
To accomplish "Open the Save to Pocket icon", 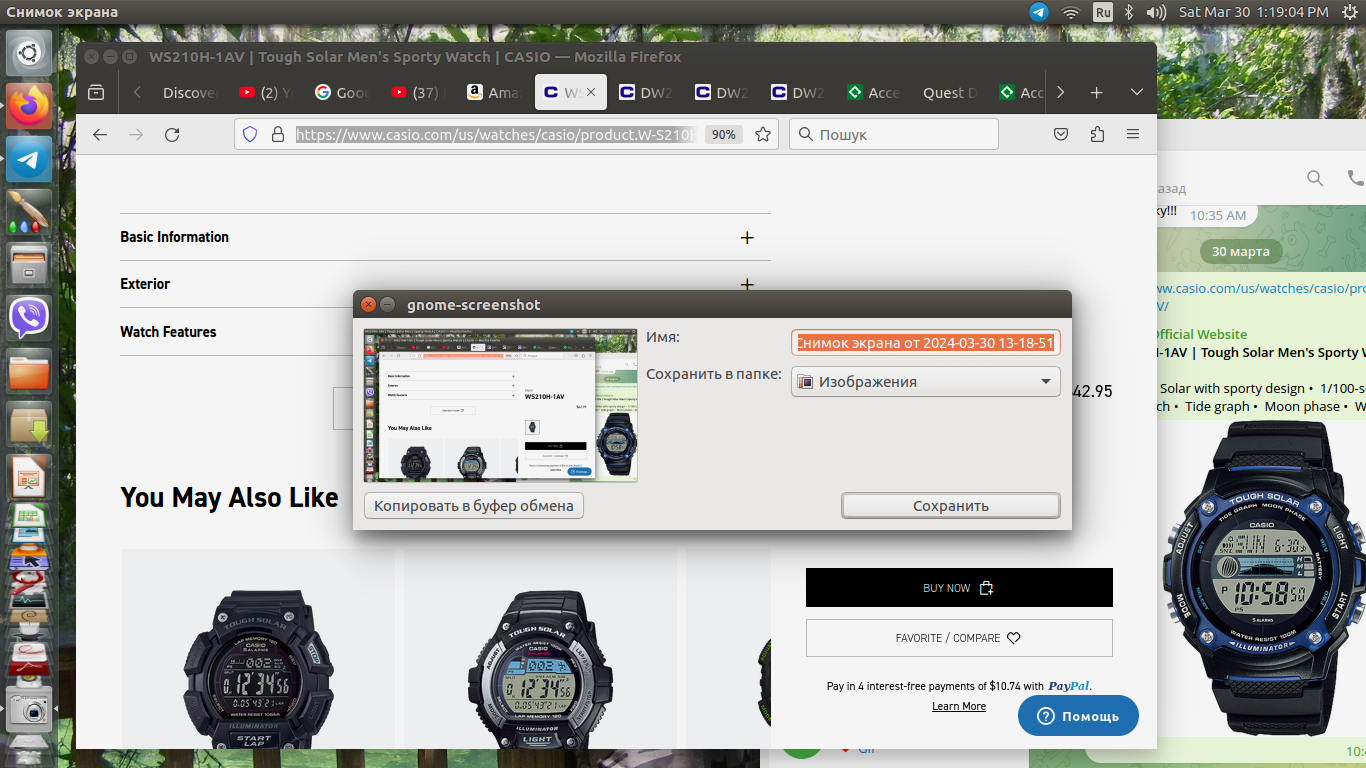I will 1061,134.
